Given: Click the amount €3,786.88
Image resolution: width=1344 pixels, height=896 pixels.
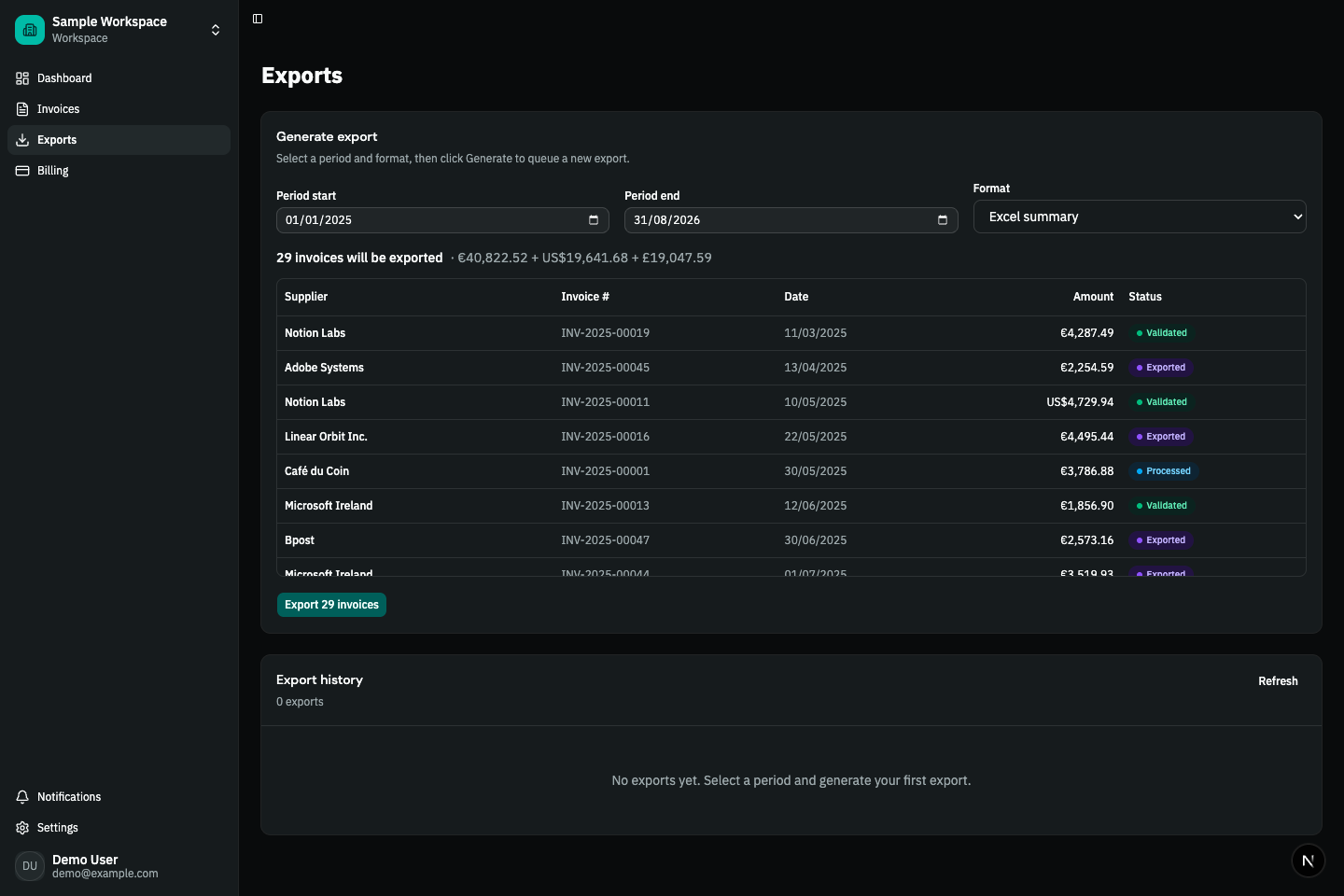Looking at the screenshot, I should 1086,471.
